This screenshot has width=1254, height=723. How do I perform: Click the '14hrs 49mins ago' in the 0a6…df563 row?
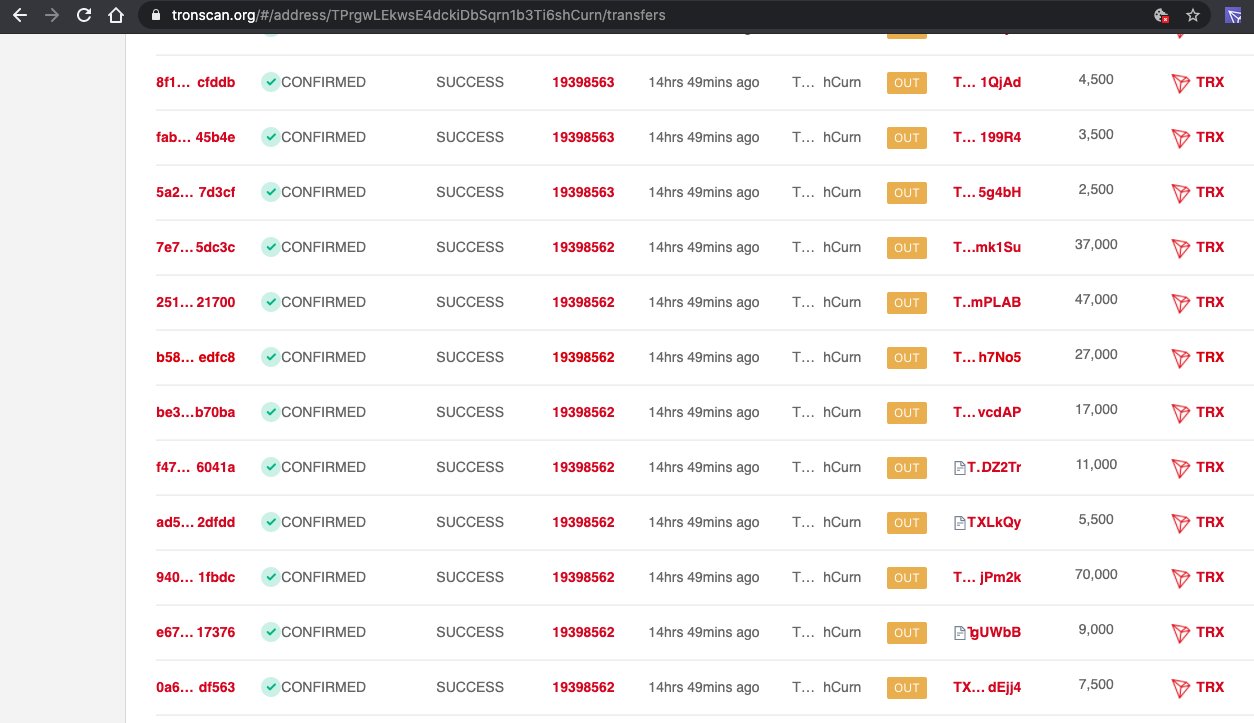704,687
